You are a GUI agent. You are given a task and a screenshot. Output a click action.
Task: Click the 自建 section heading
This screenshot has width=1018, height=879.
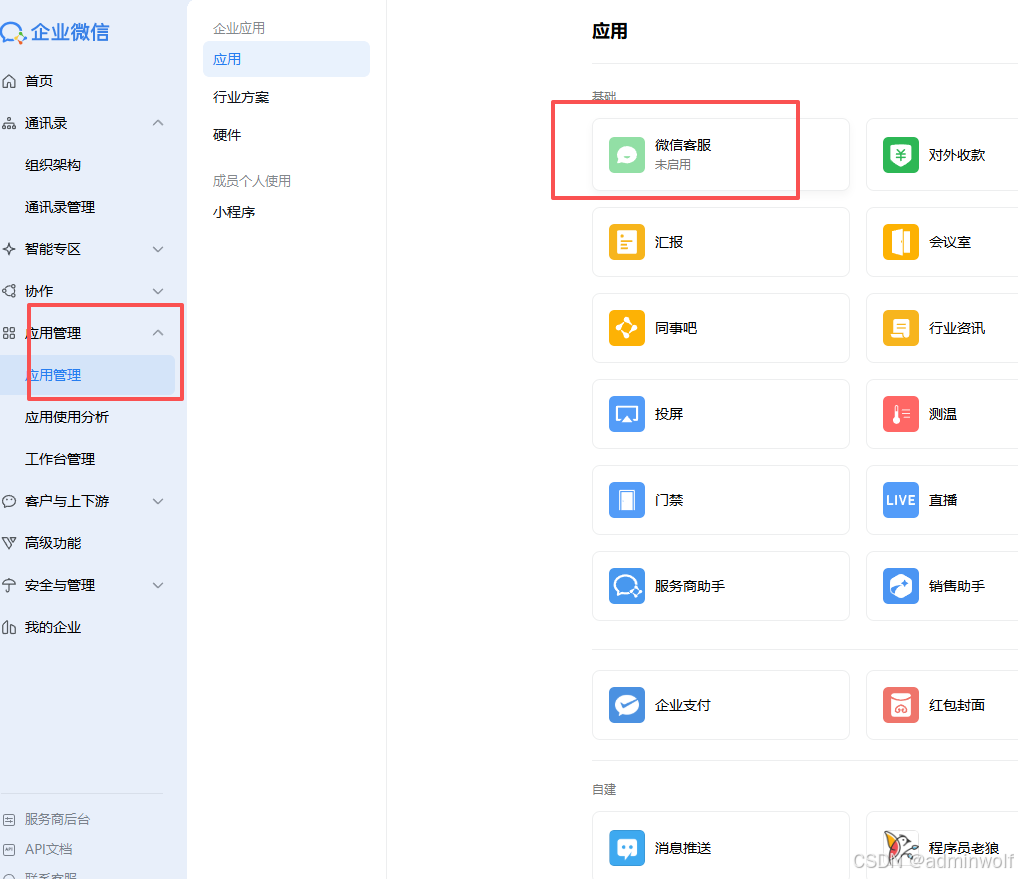(x=604, y=789)
